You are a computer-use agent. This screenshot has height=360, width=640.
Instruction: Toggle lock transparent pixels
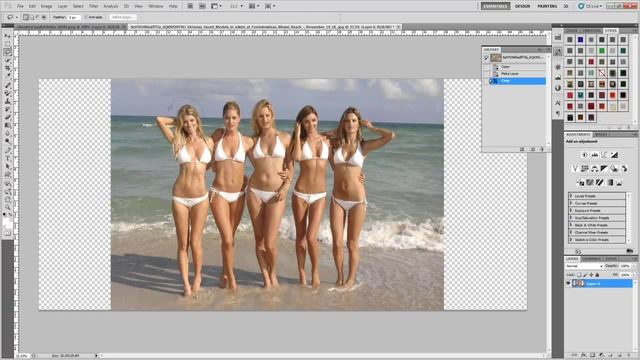point(579,275)
